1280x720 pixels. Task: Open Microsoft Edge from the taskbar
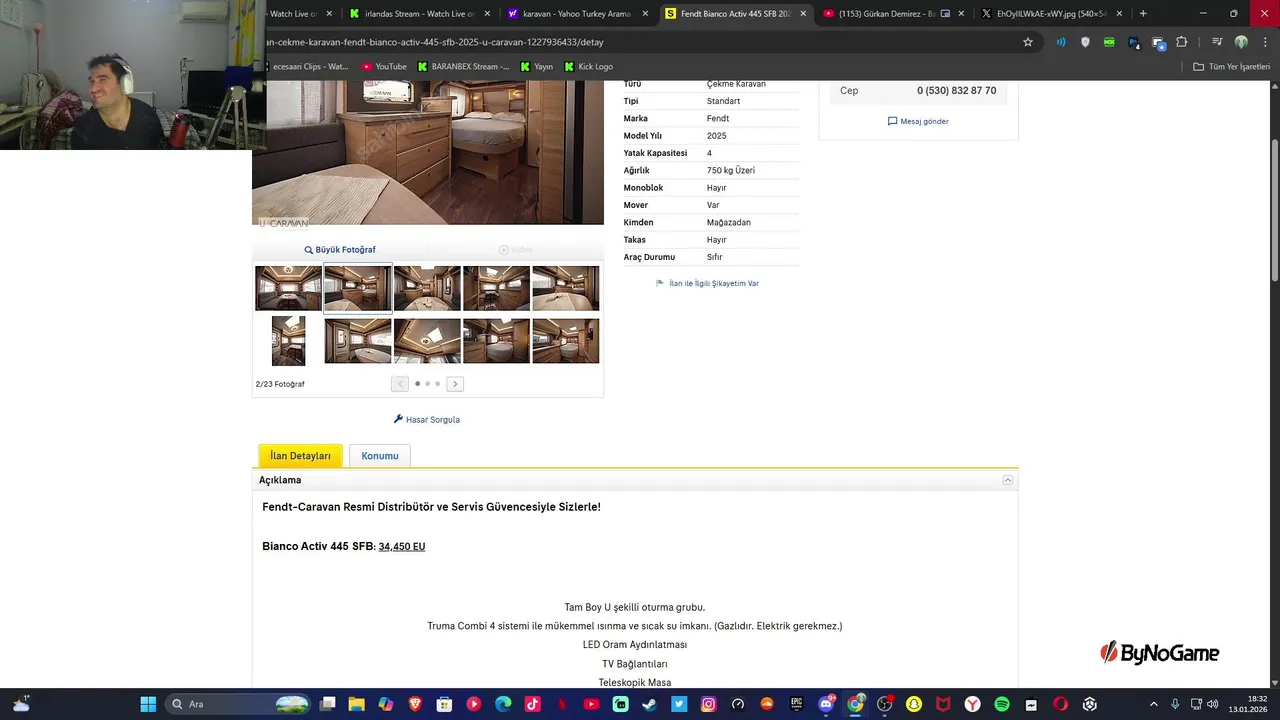(x=503, y=704)
